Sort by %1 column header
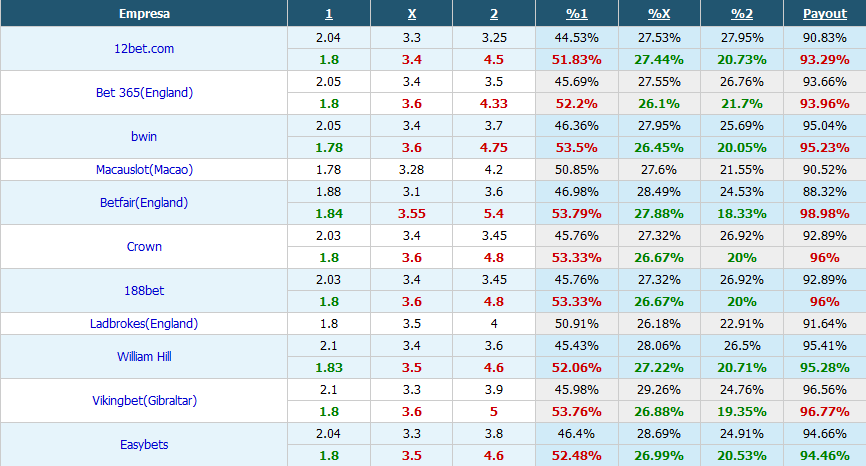Screen dimensions: 866x466 (577, 14)
